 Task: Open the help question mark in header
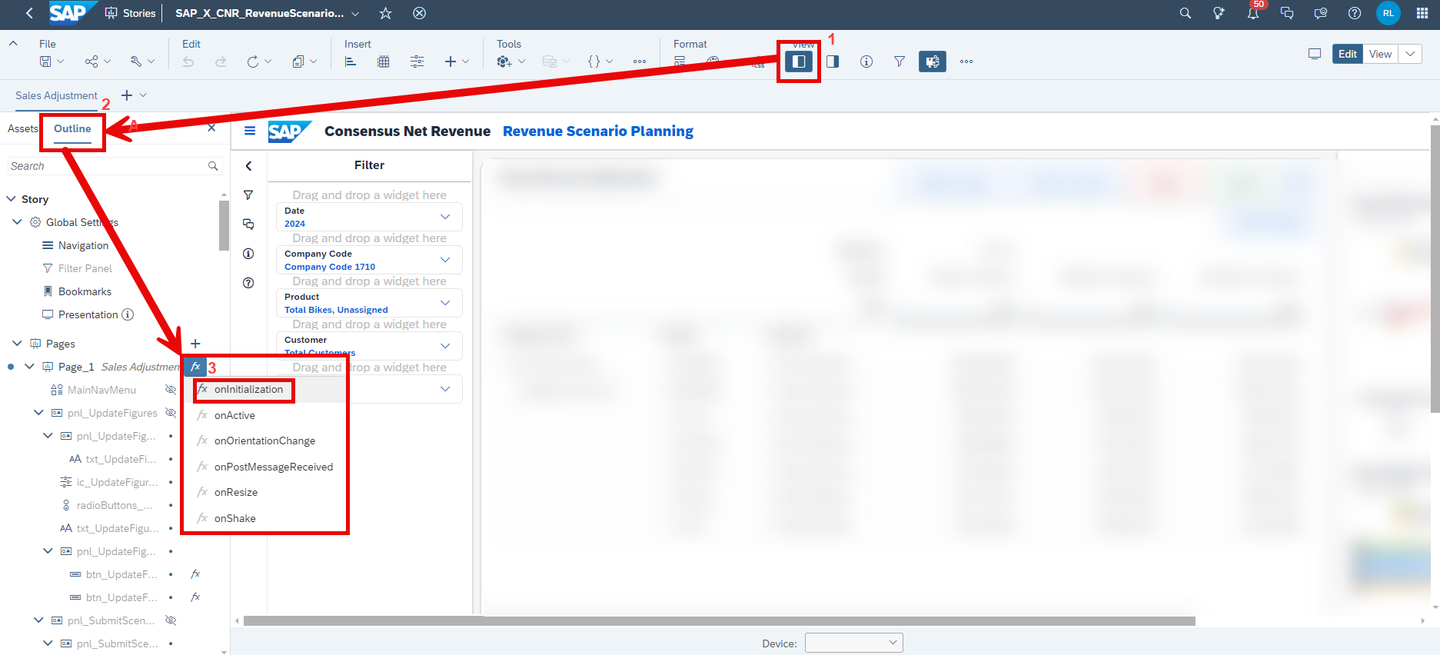1354,13
